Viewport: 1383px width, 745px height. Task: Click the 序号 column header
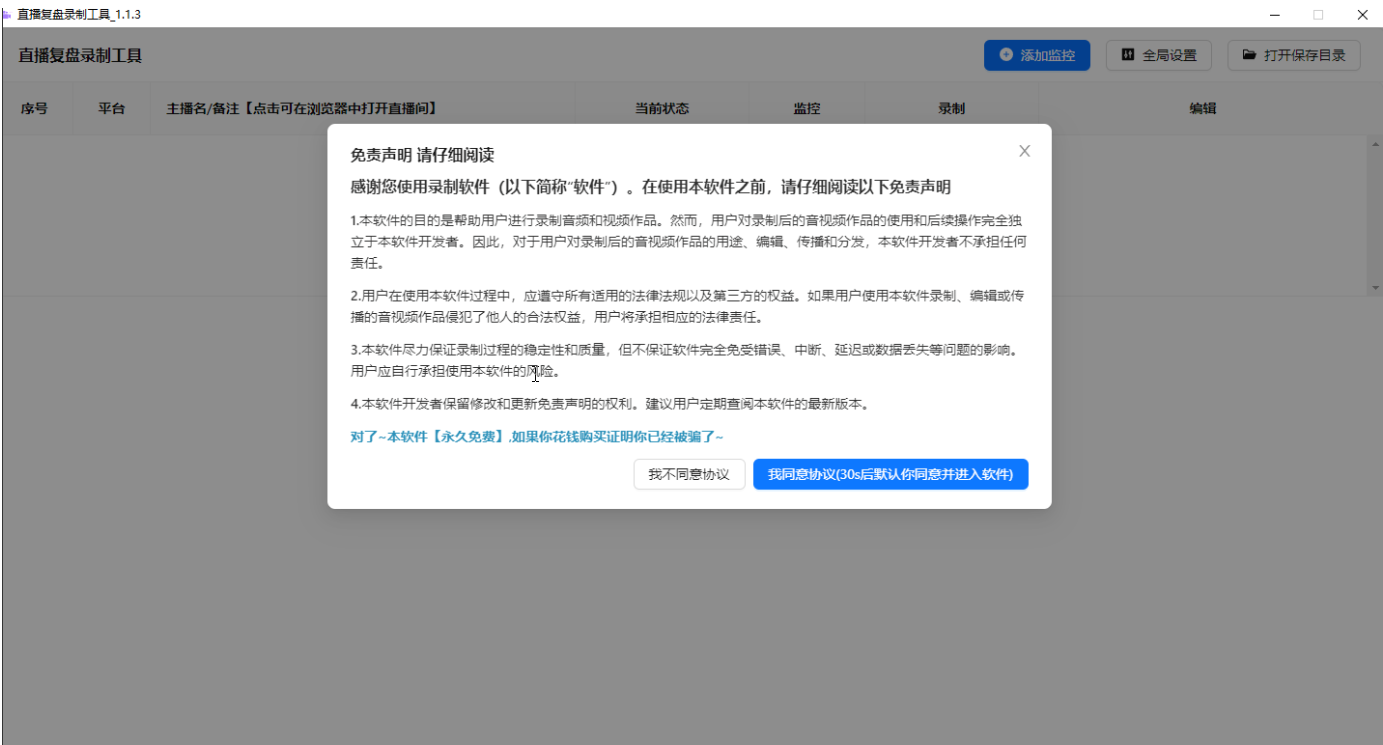coord(35,109)
